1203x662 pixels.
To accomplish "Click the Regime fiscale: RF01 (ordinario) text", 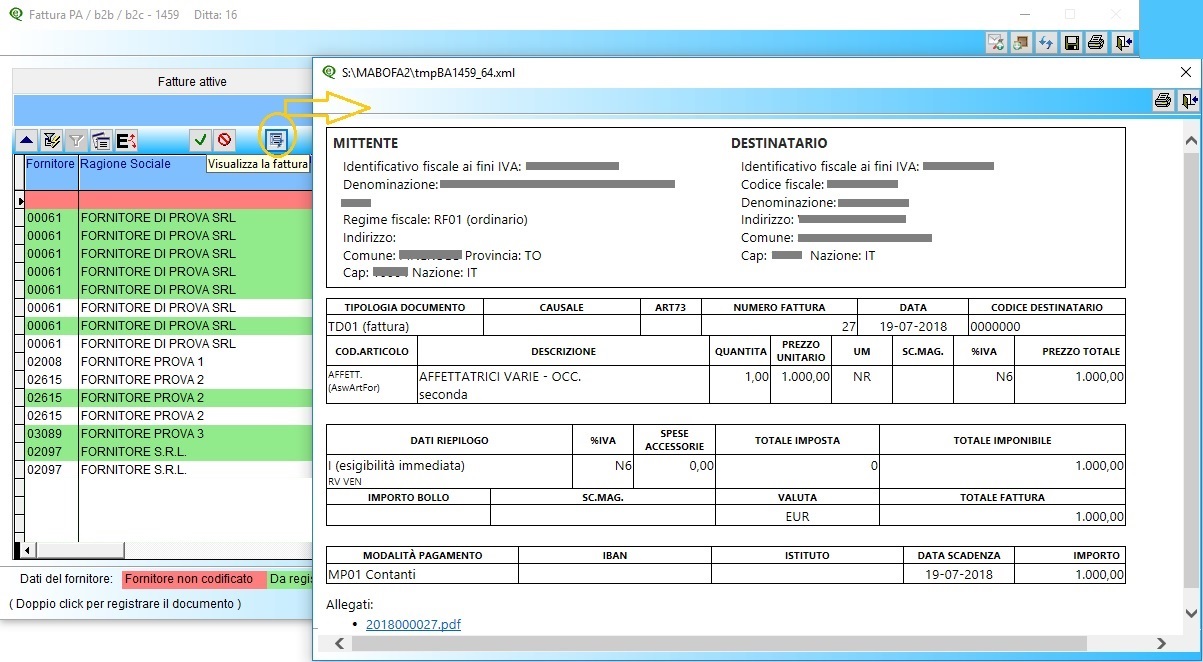I will point(435,219).
